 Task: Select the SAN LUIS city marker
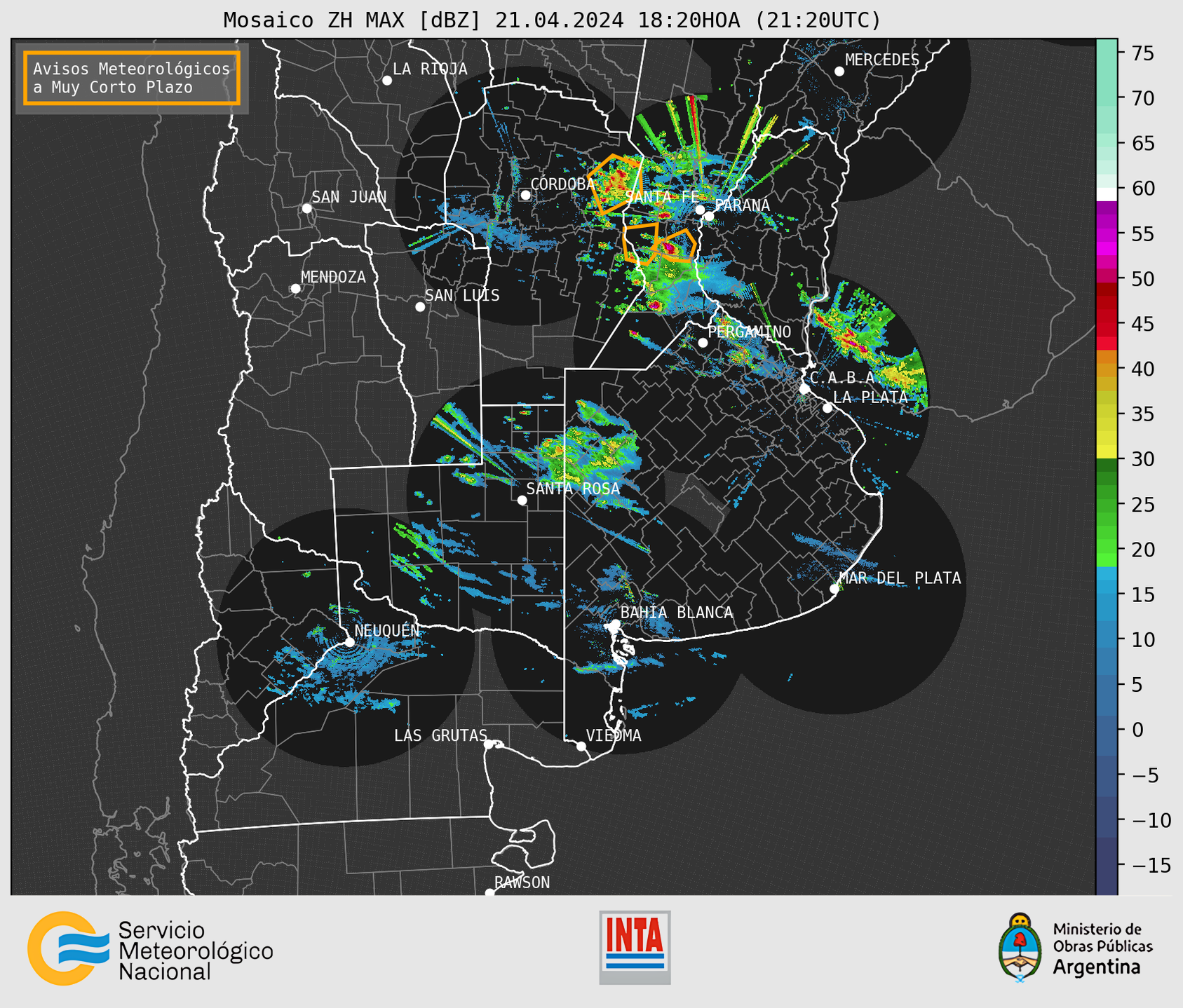(x=420, y=306)
